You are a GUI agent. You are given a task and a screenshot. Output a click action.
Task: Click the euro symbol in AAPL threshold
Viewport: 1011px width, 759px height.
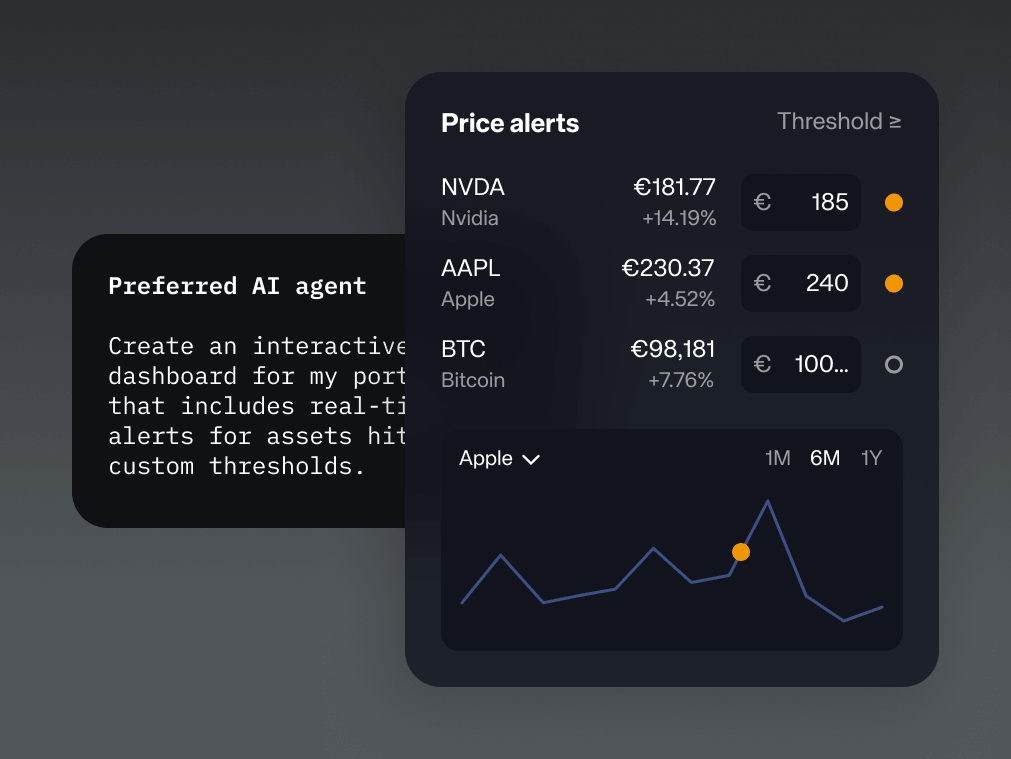[762, 283]
